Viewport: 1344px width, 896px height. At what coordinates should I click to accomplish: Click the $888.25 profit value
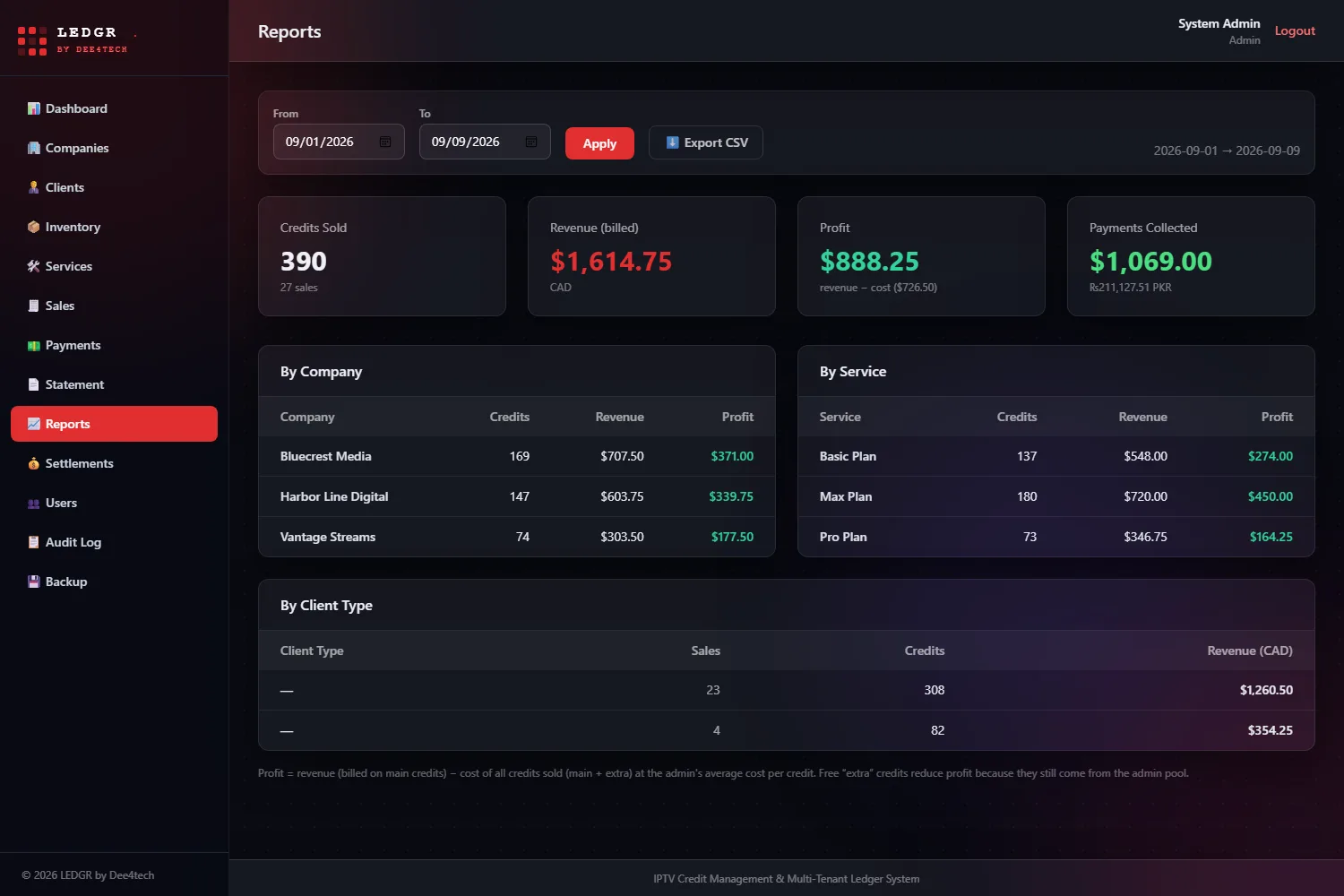point(869,261)
